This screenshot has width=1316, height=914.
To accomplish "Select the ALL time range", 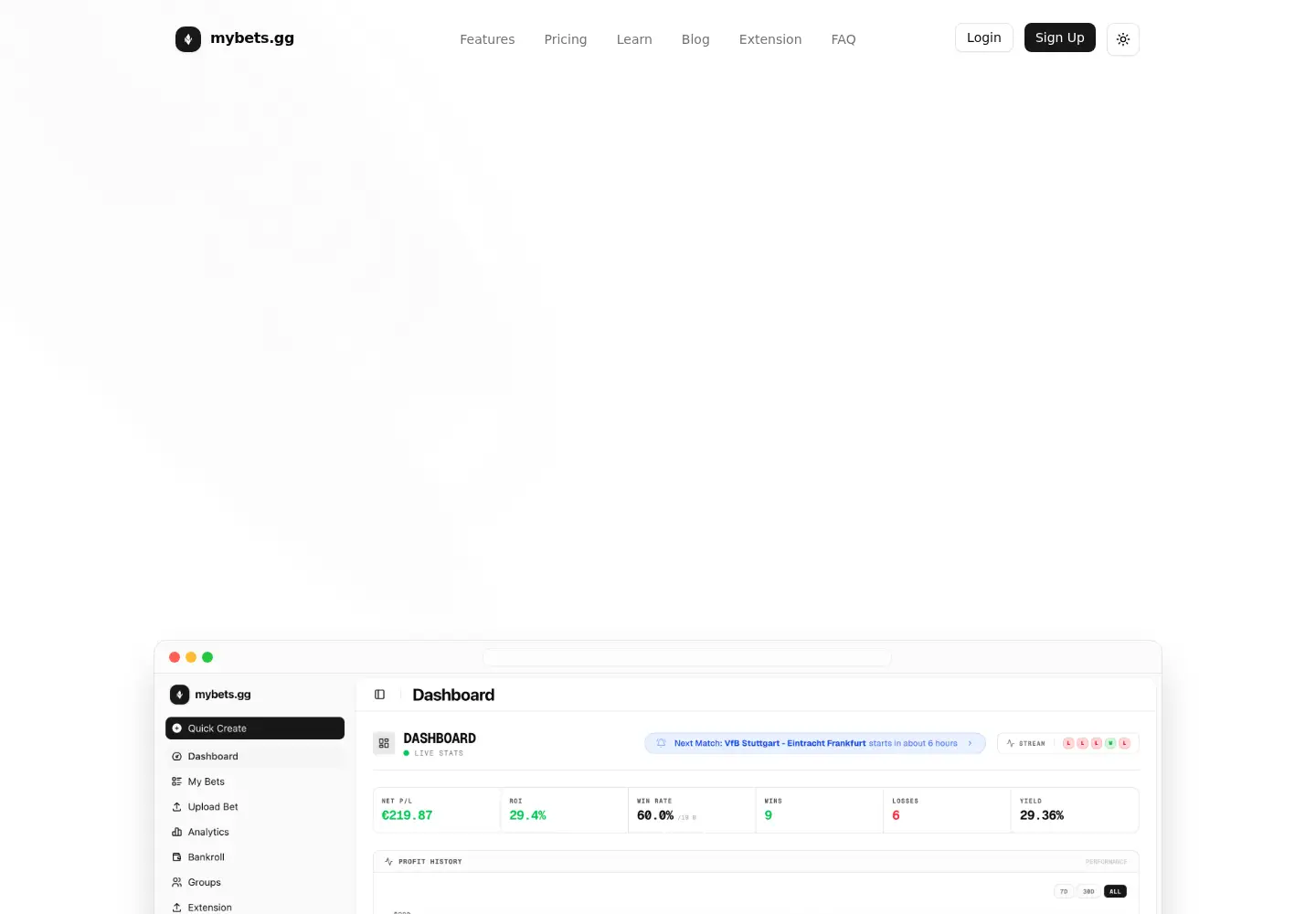I will click(1115, 891).
